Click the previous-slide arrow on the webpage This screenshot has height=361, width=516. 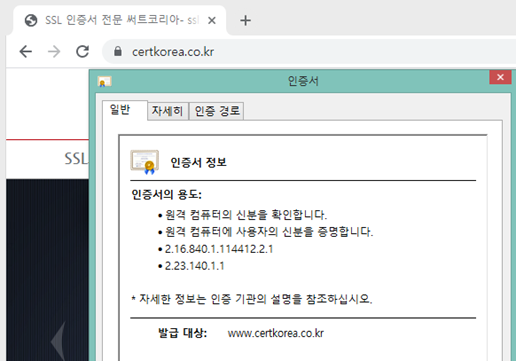pos(58,341)
